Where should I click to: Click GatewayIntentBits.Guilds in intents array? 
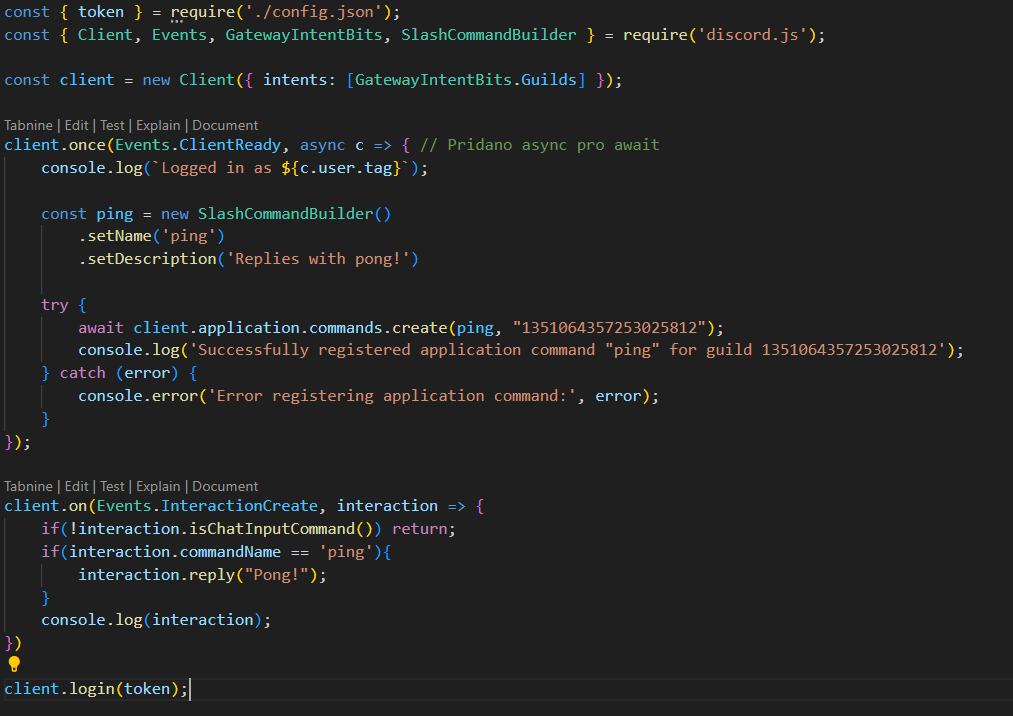(x=466, y=80)
